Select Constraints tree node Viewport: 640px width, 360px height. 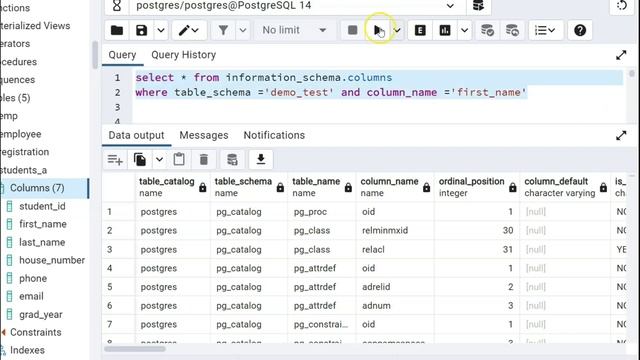click(36, 332)
